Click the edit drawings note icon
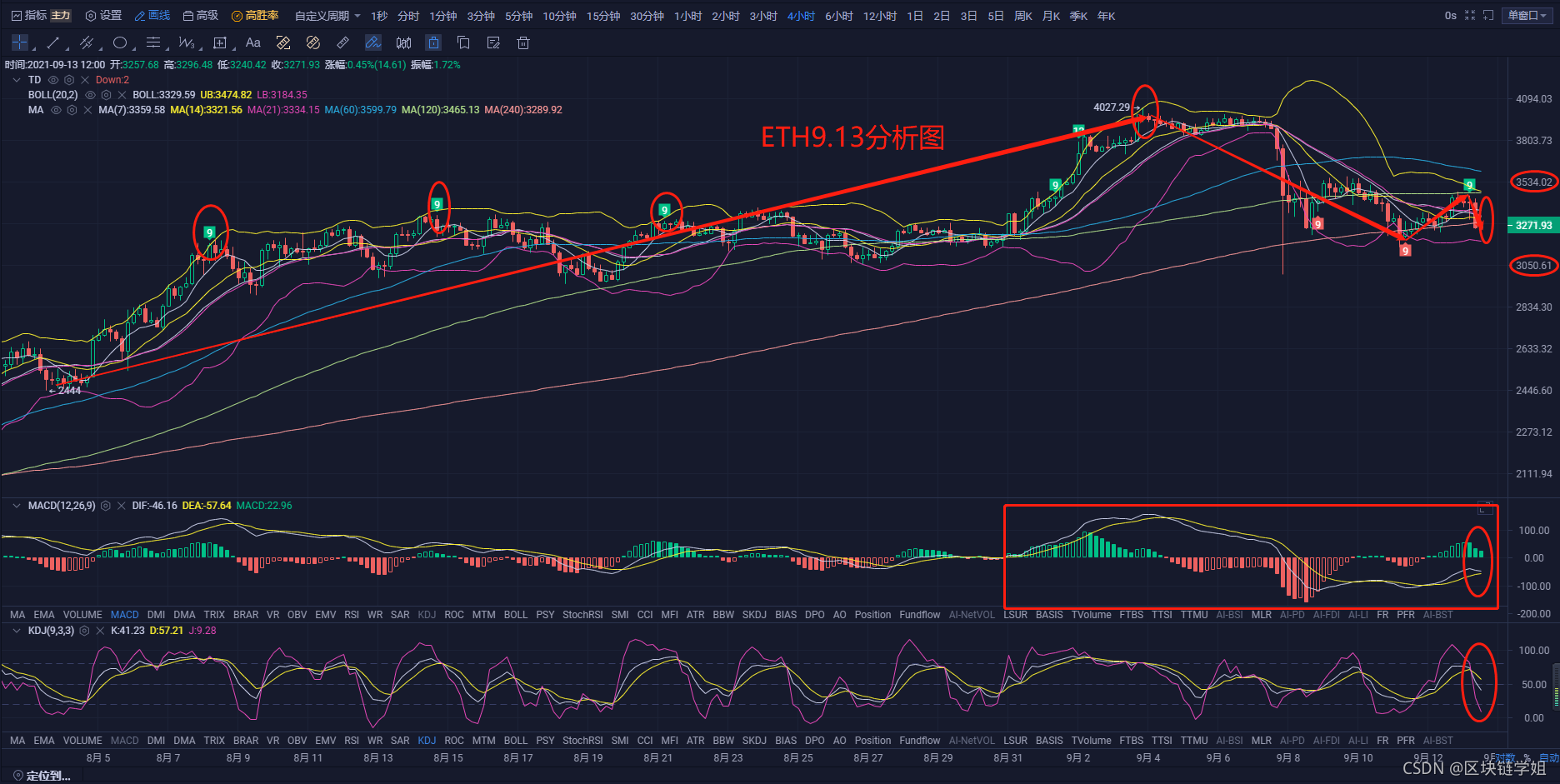The width and height of the screenshot is (1560, 784). 493,42
